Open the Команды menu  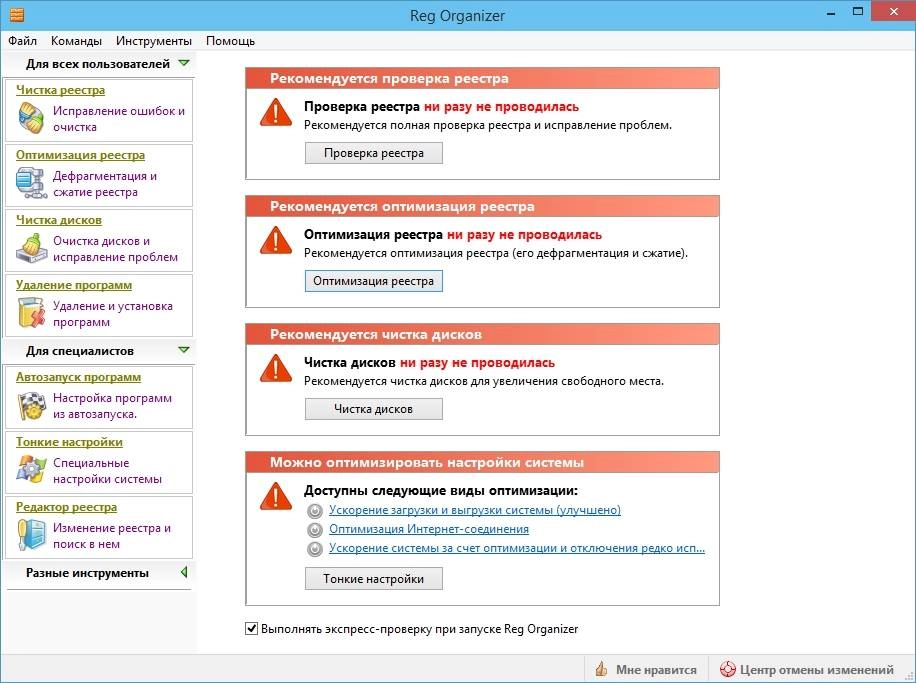76,41
